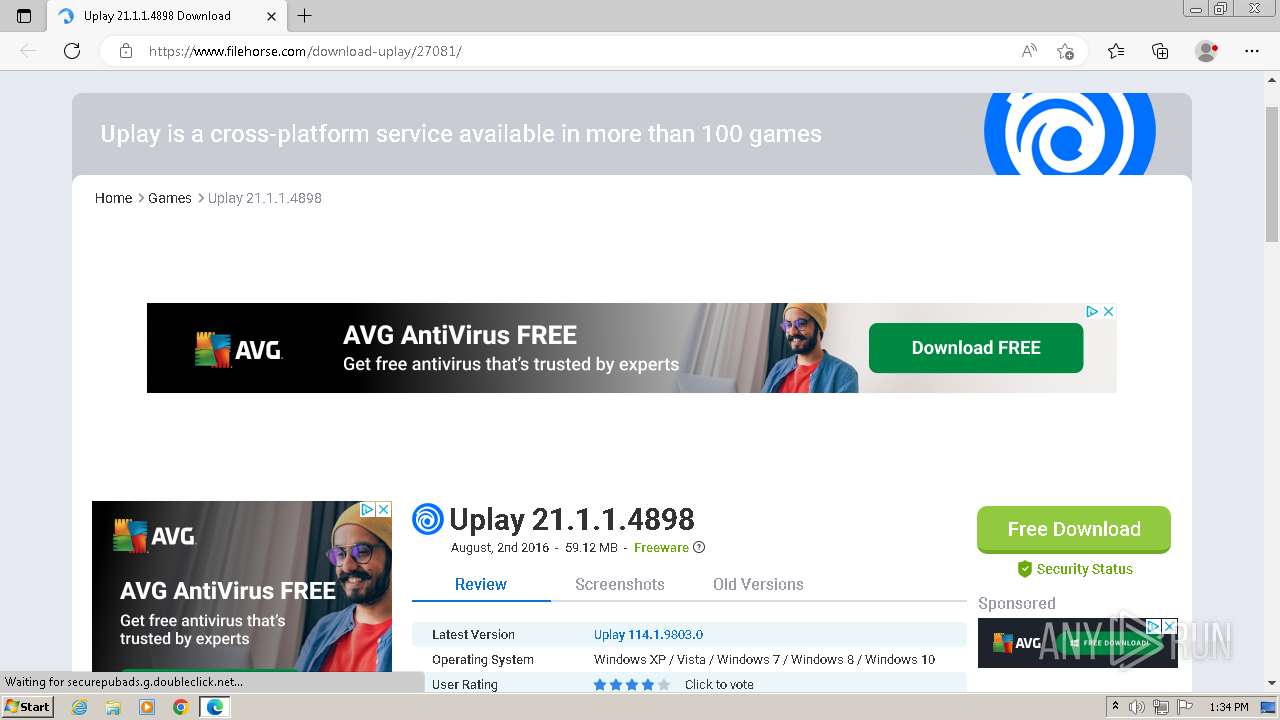Click the 1:34 PM clock

pos(1229,707)
